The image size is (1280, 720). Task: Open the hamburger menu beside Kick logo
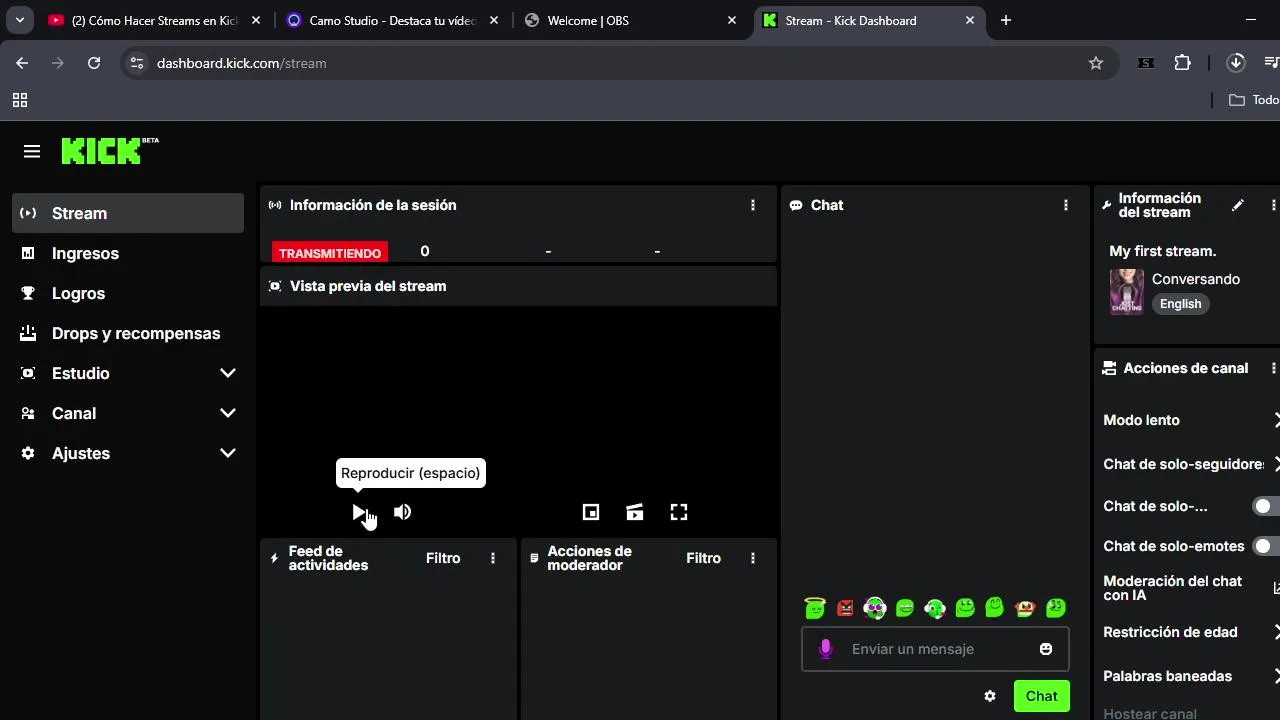(32, 151)
